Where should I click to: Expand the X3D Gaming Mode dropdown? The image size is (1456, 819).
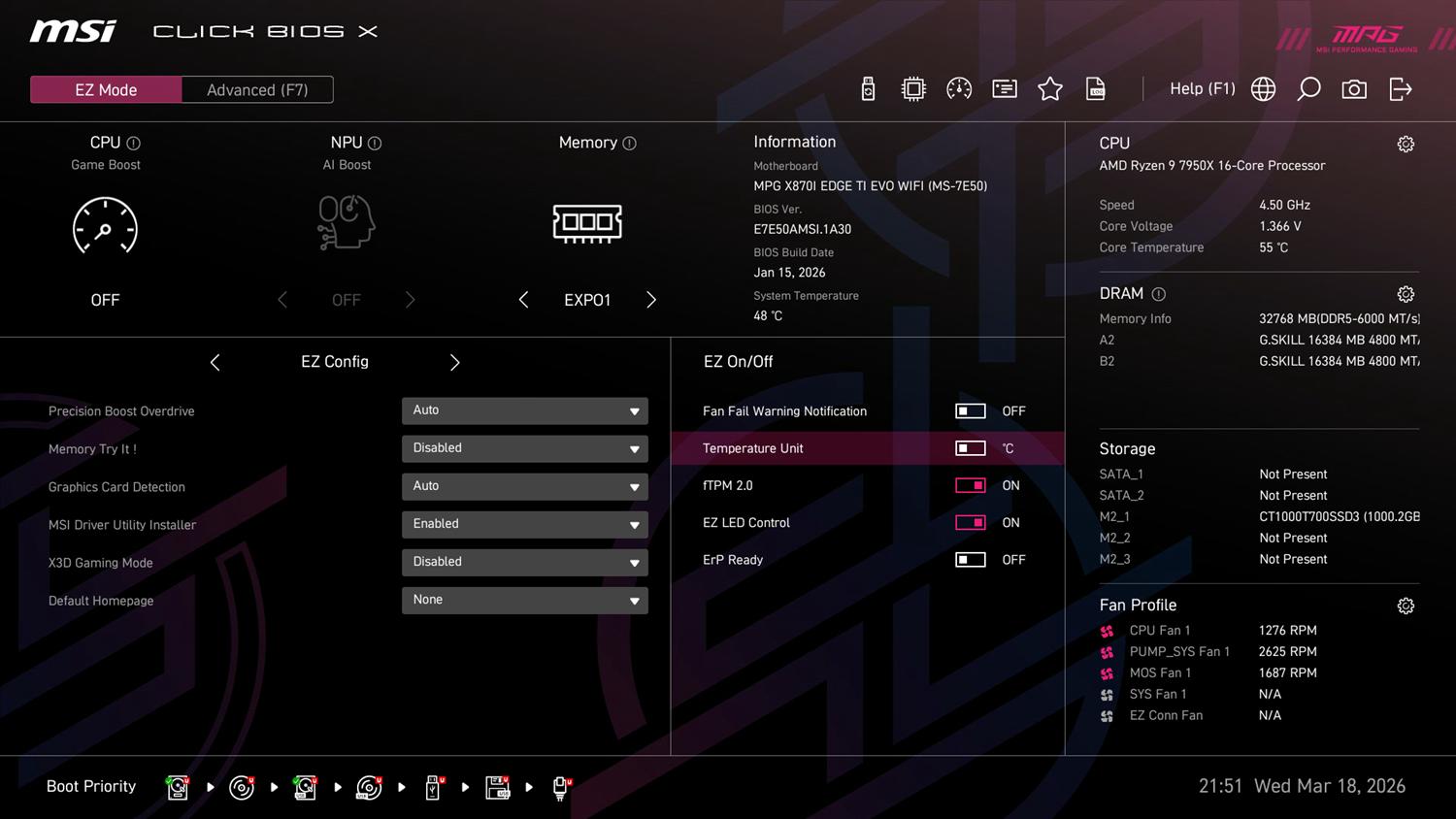[524, 562]
